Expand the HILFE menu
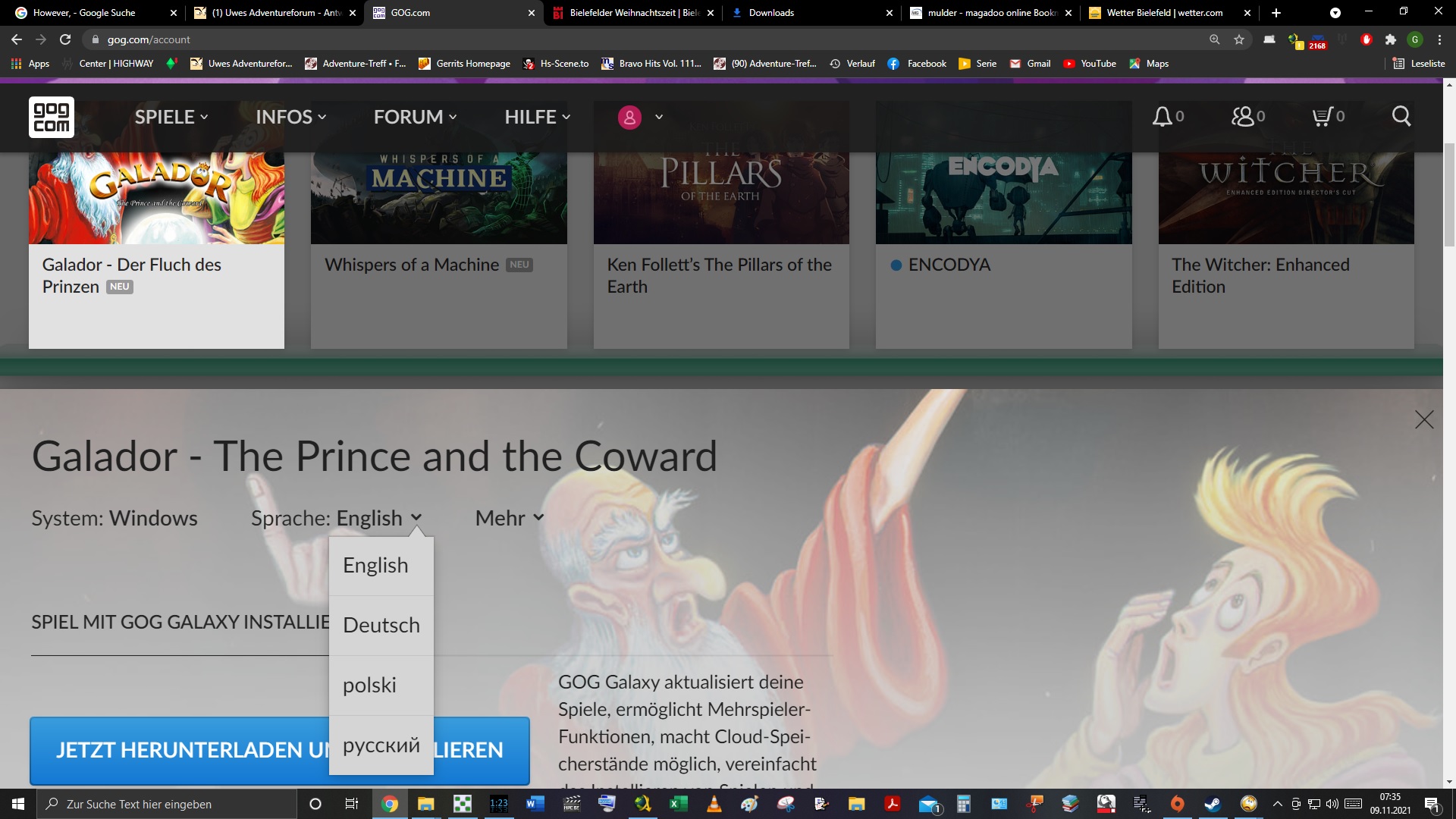 [538, 117]
